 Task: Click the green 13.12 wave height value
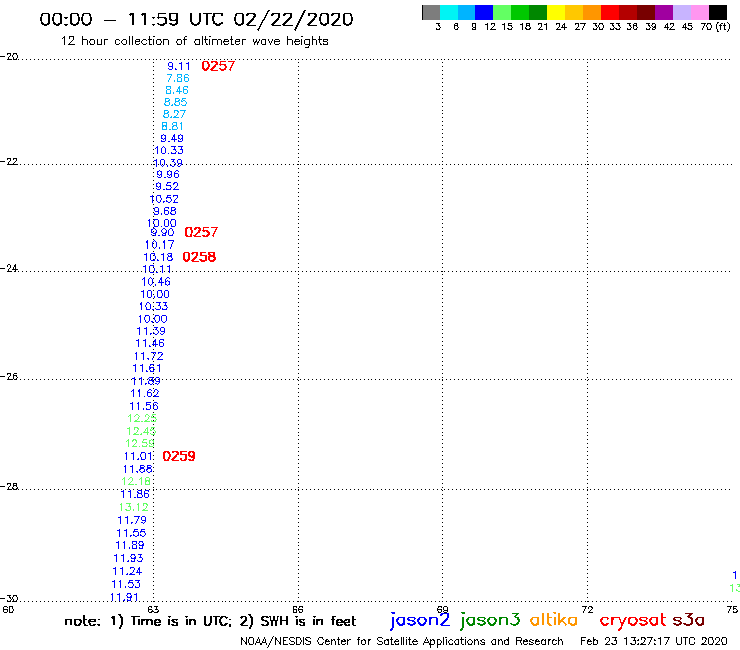click(x=134, y=507)
